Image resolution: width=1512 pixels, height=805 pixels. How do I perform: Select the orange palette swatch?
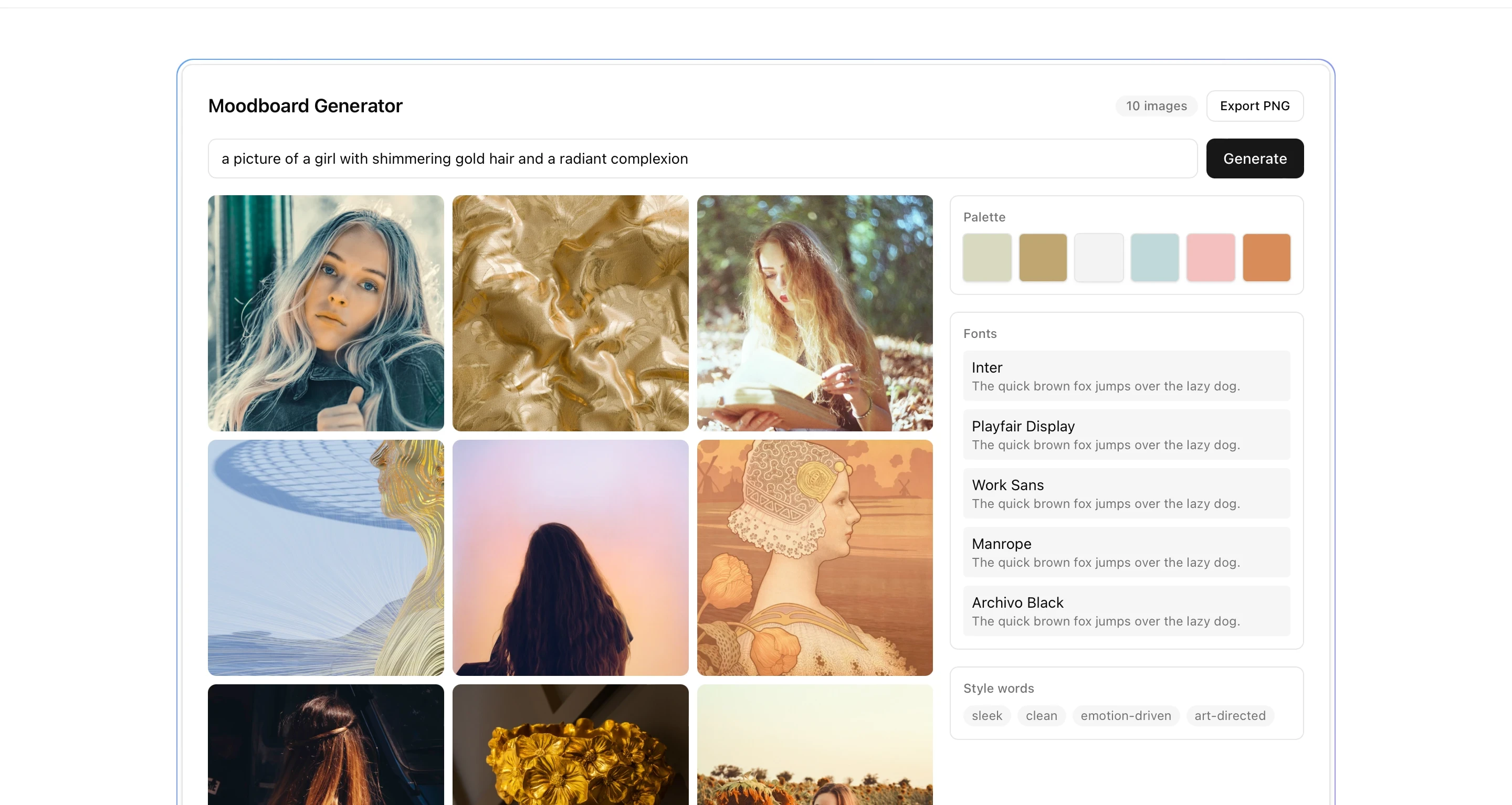(x=1266, y=258)
